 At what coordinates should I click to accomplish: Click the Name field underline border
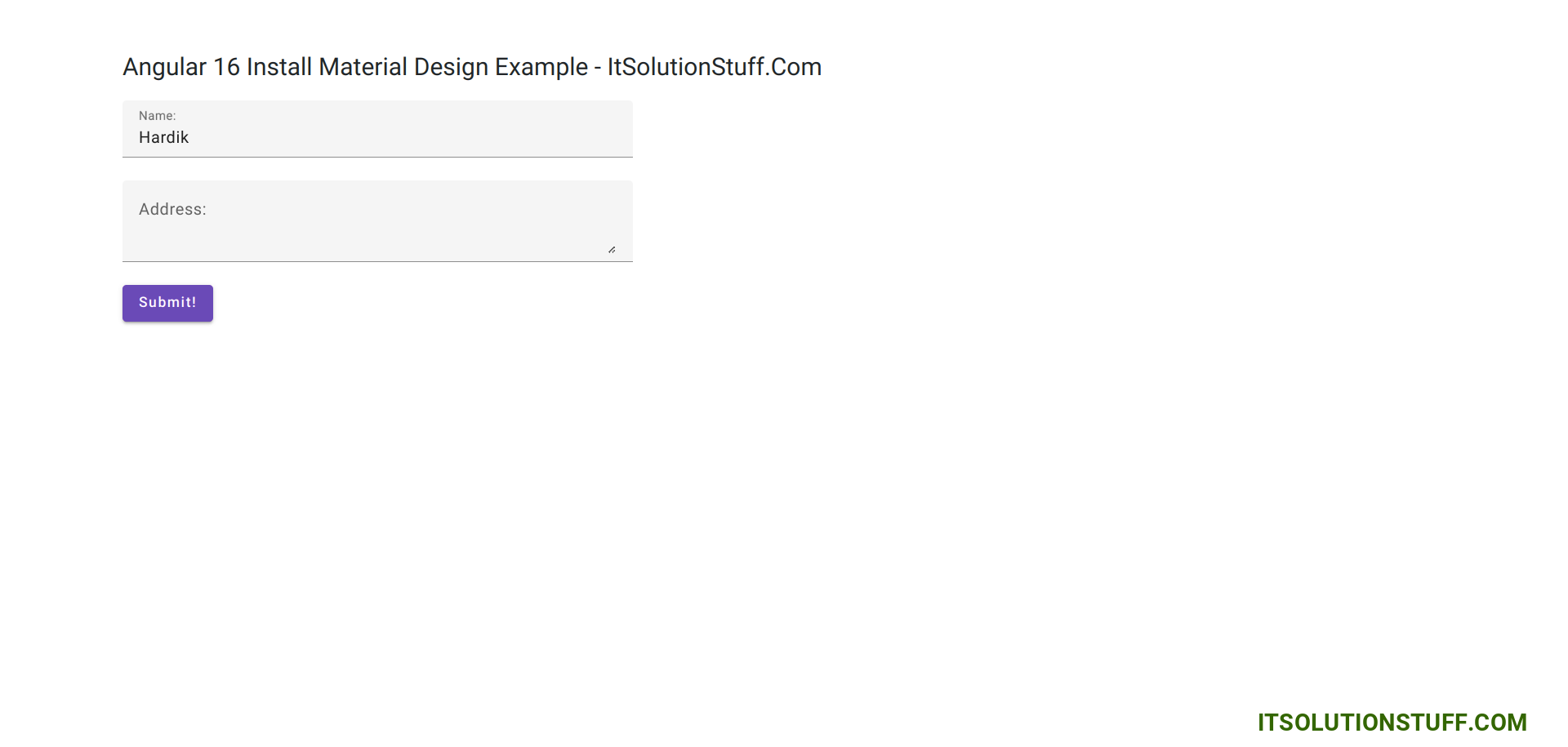click(x=376, y=157)
